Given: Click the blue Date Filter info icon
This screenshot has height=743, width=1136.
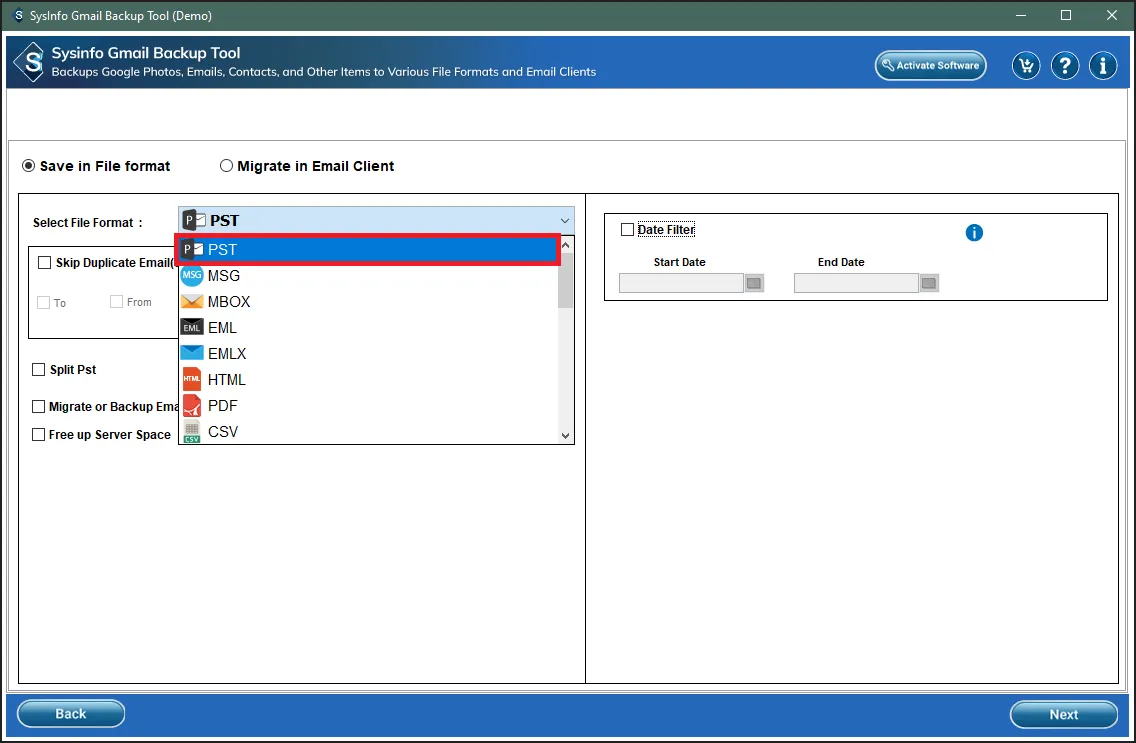Looking at the screenshot, I should [974, 233].
